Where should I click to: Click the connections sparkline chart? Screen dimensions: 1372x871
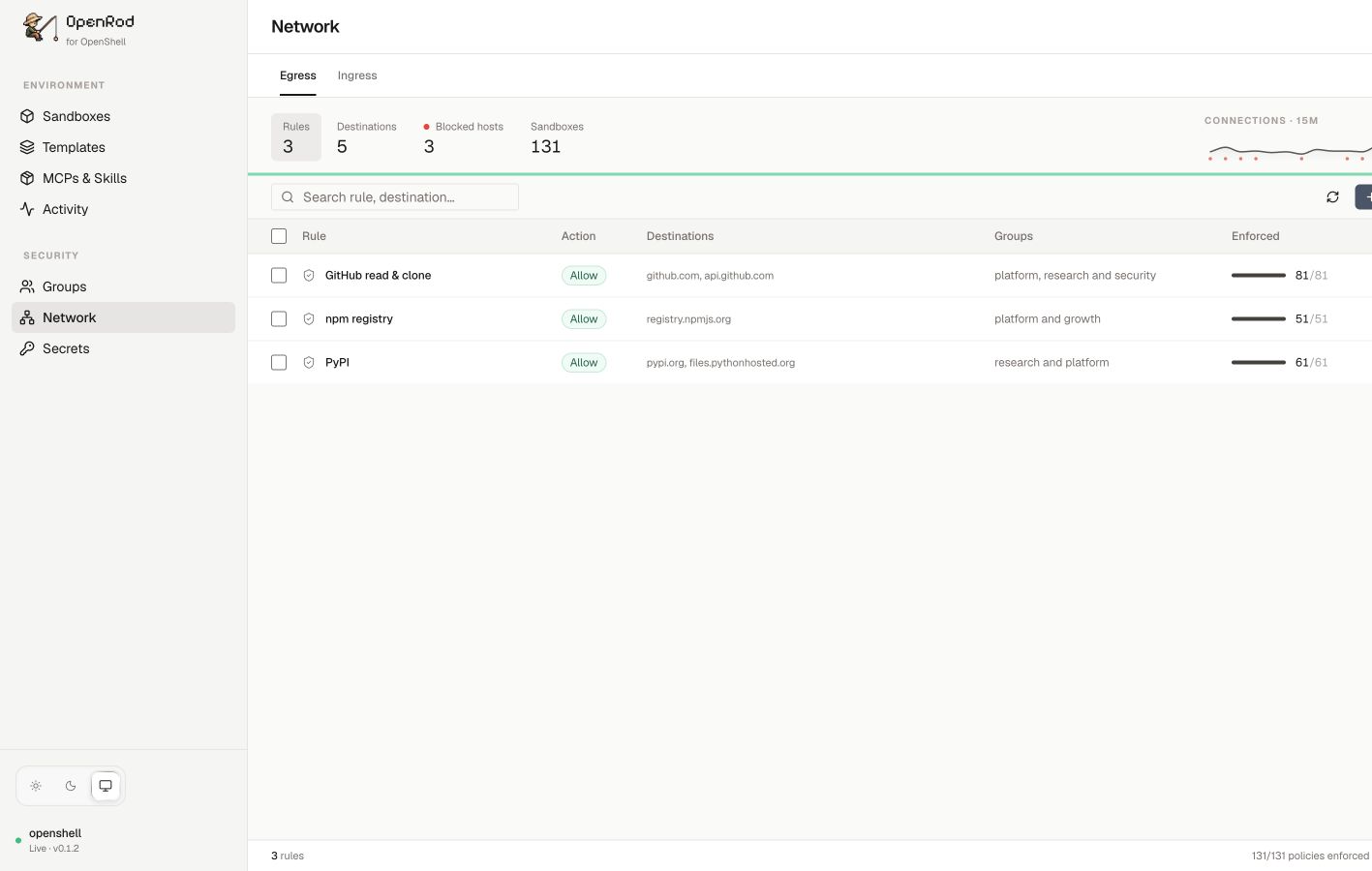click(x=1290, y=152)
